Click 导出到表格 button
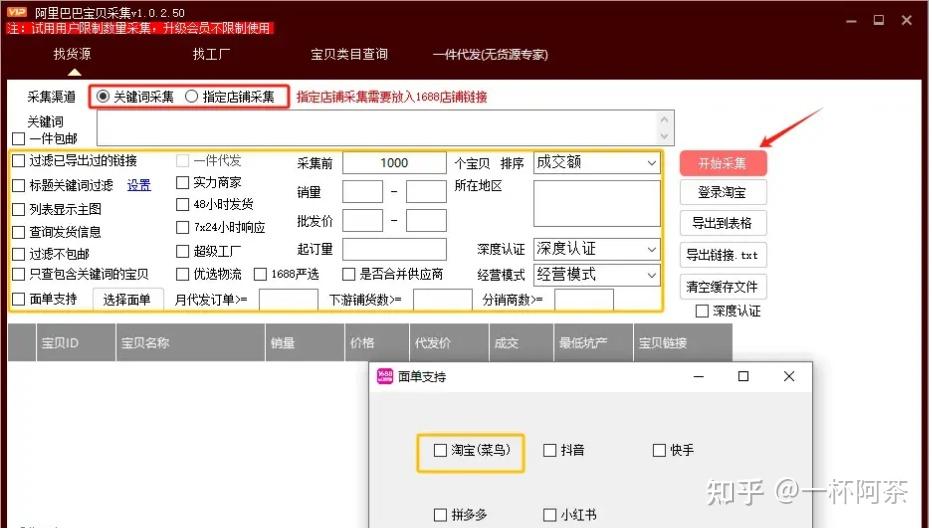The height and width of the screenshot is (530, 932). (x=723, y=223)
